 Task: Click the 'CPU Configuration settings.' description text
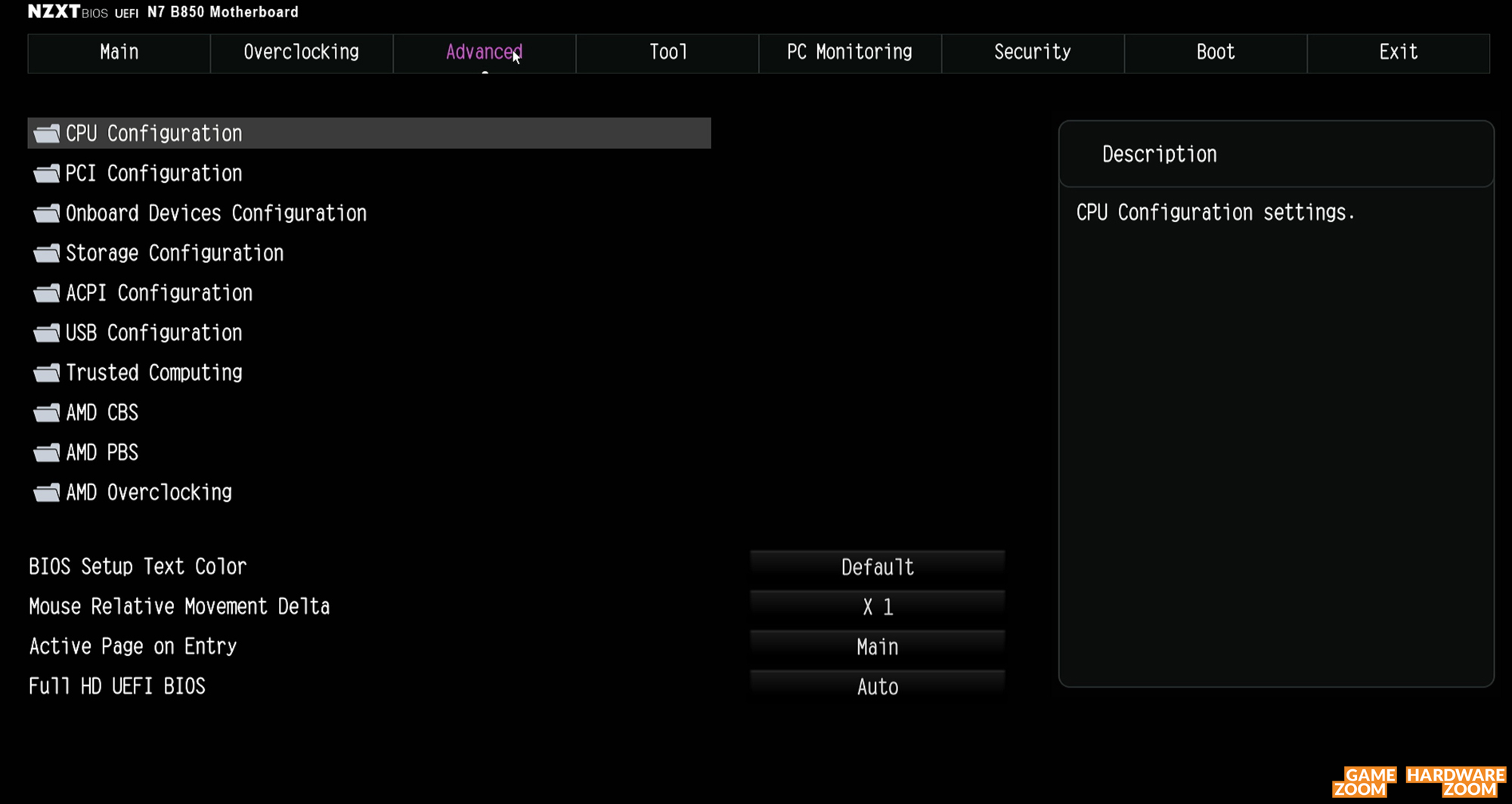tap(1215, 213)
